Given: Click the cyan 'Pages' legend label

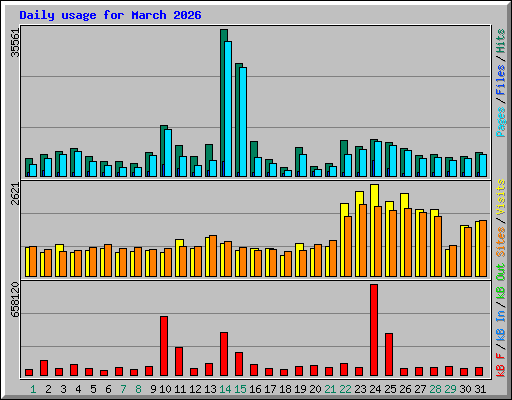Looking at the screenshot, I should (501, 122).
